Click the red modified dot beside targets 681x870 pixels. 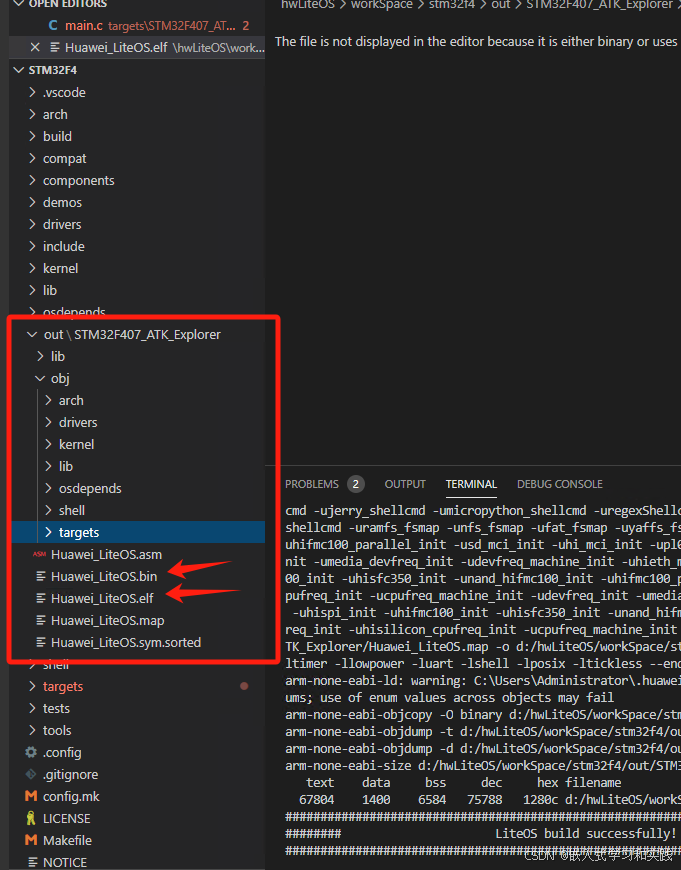point(244,686)
